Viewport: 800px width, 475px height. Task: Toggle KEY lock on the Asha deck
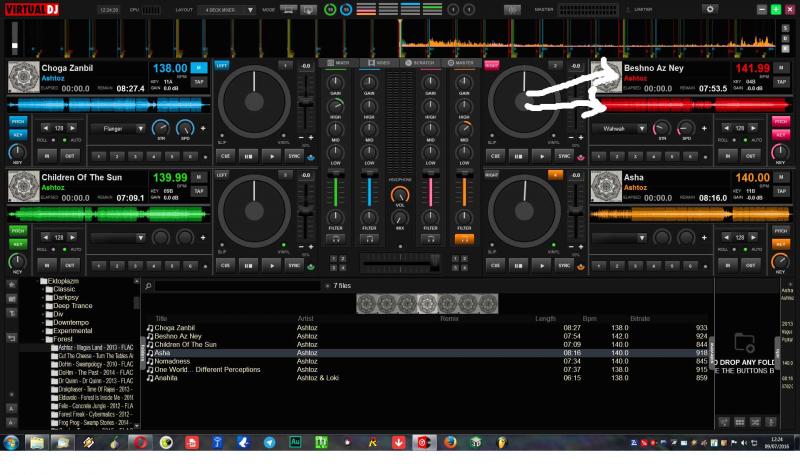click(781, 244)
